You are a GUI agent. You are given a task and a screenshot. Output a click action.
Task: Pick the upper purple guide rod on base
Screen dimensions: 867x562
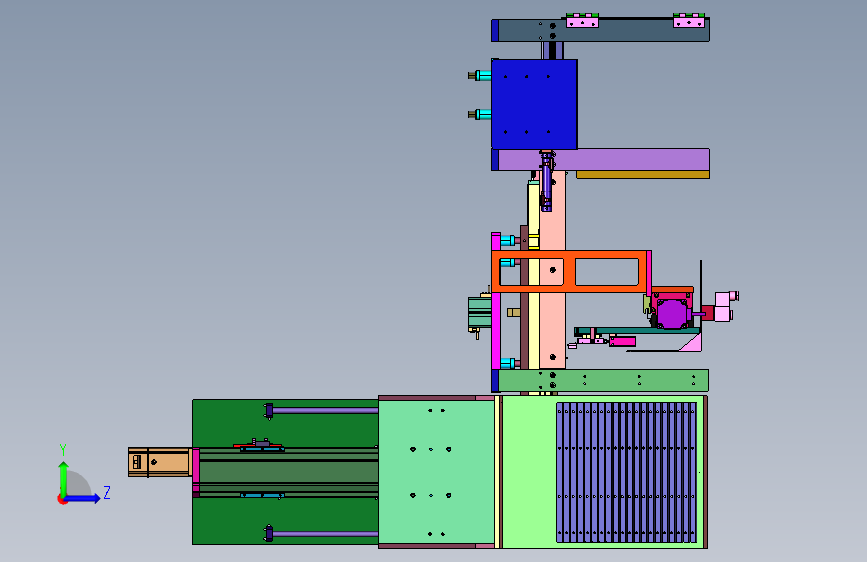[325, 410]
